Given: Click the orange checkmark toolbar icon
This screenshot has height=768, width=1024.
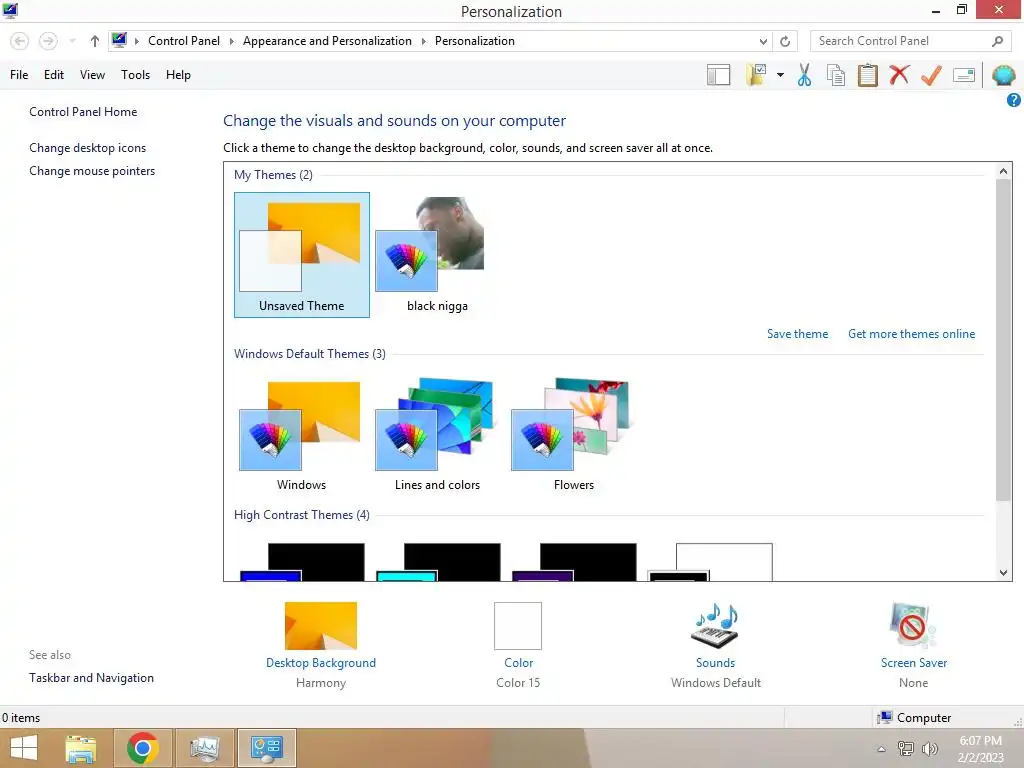Looking at the screenshot, I should 931,75.
